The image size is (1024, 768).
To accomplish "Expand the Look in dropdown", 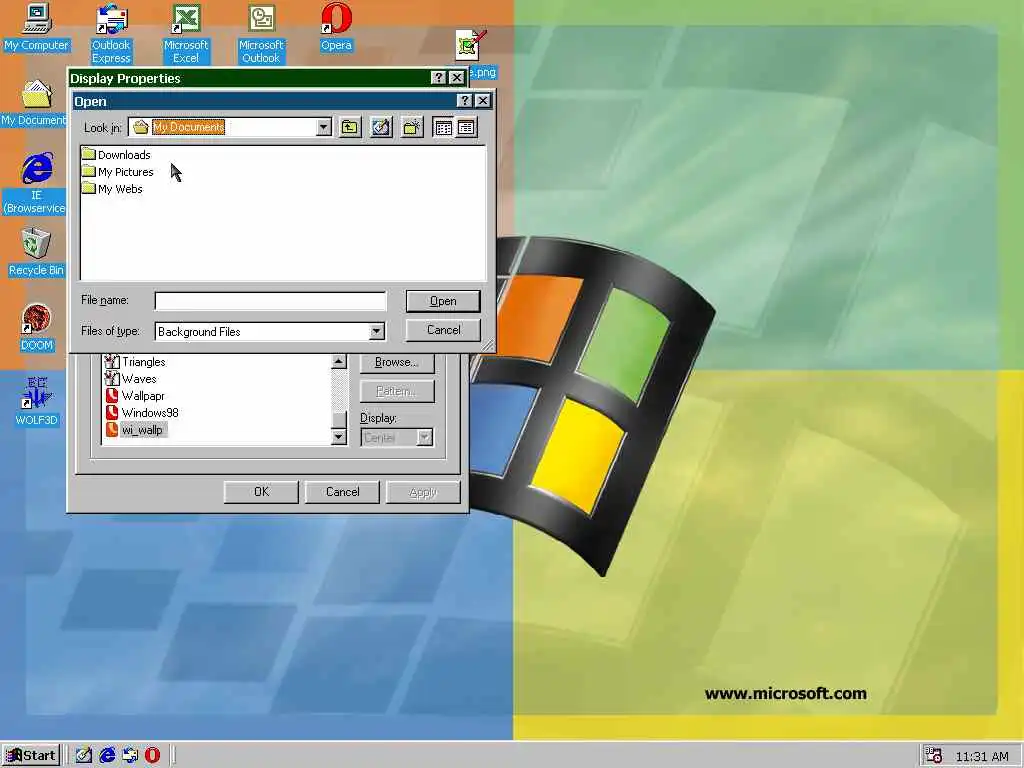I will coord(323,127).
